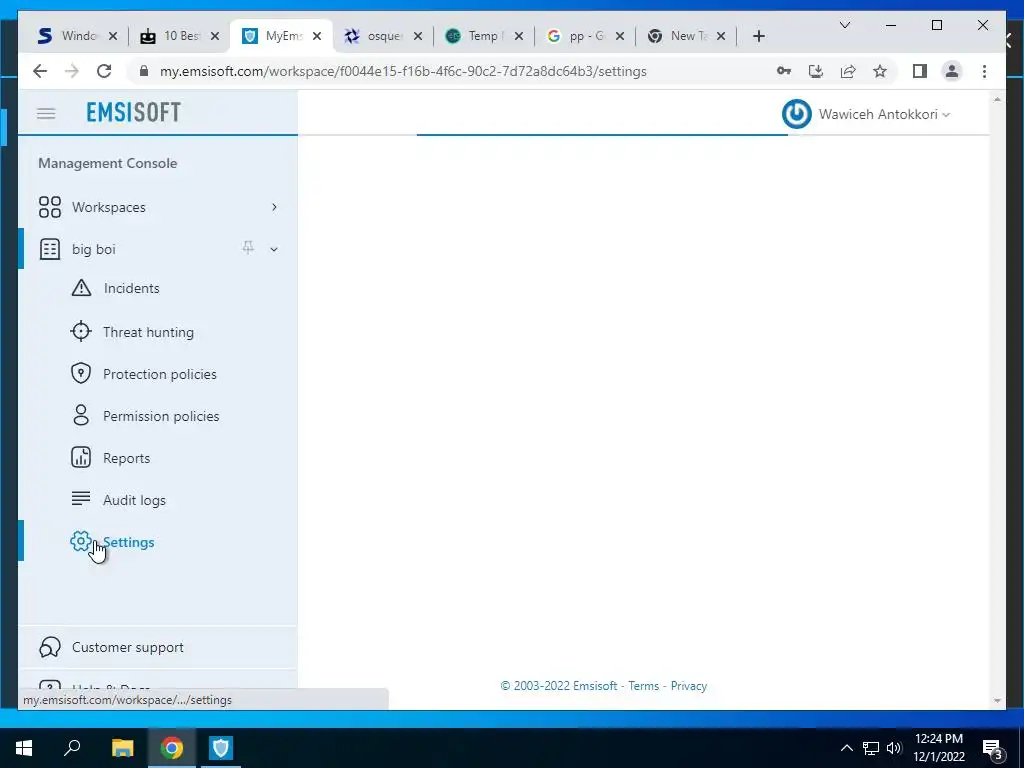The height and width of the screenshot is (768, 1024).
Task: Open volume control in tray
Action: (x=894, y=748)
